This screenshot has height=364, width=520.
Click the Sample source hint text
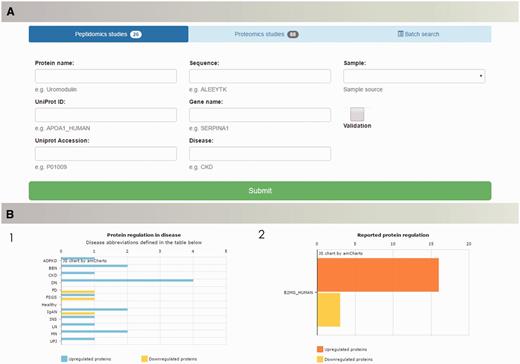pos(363,89)
